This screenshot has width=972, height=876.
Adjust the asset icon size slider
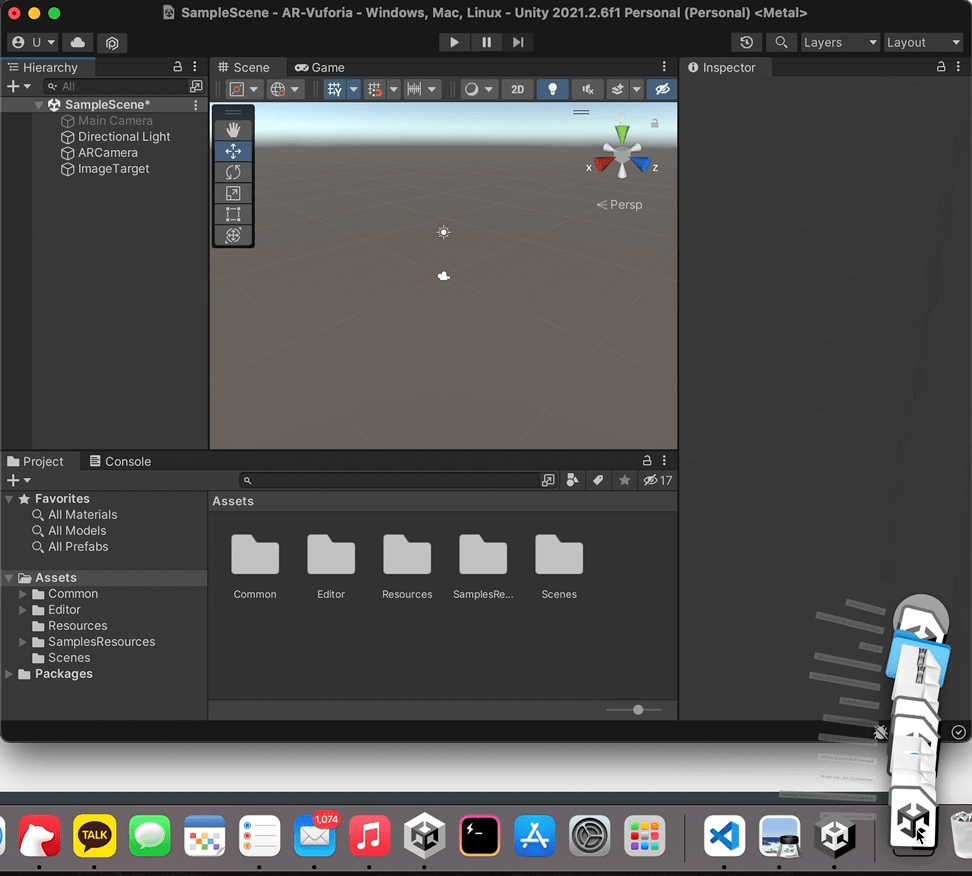(x=638, y=710)
